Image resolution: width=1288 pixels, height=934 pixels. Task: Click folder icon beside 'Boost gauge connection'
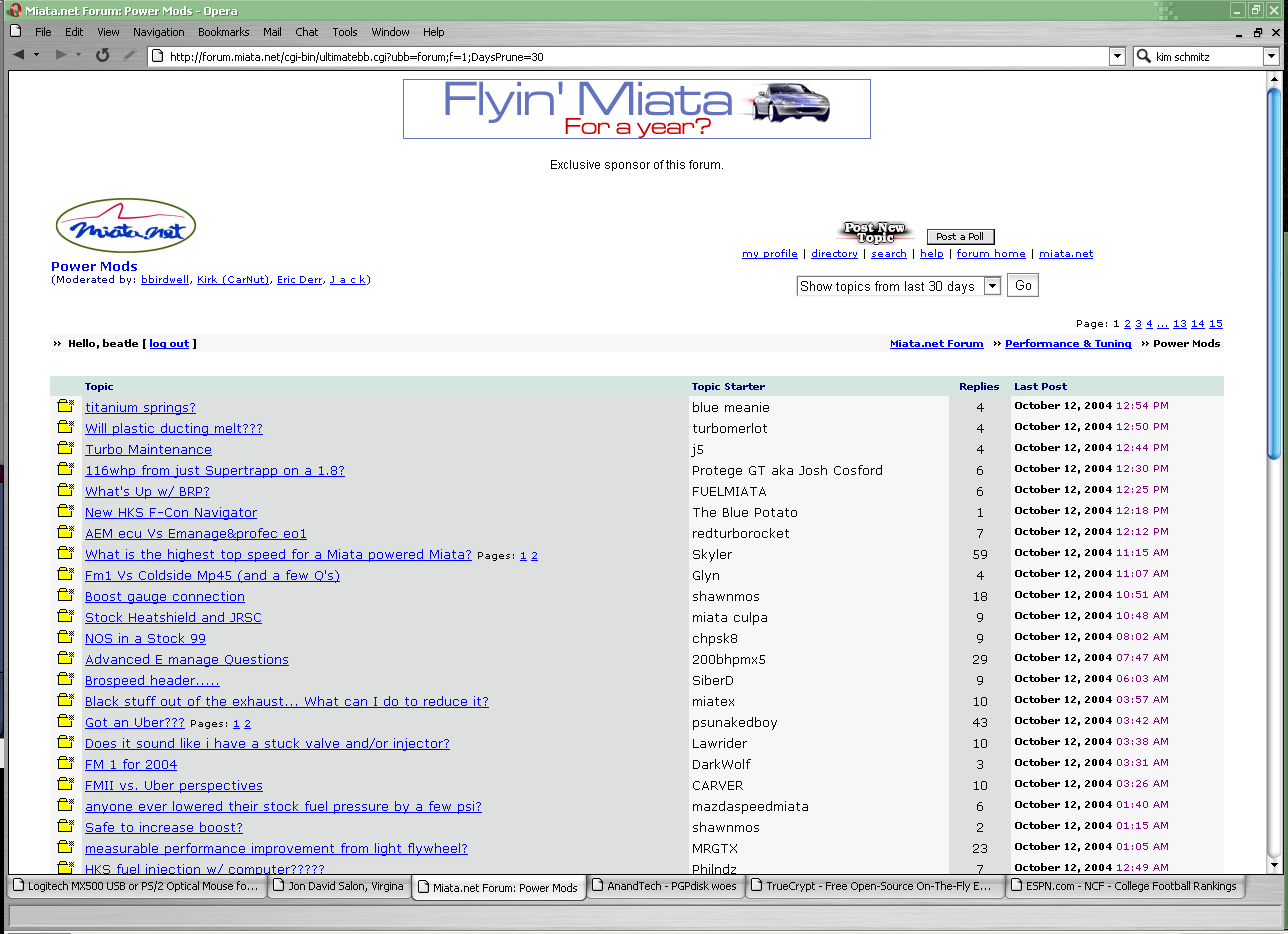[x=66, y=595]
